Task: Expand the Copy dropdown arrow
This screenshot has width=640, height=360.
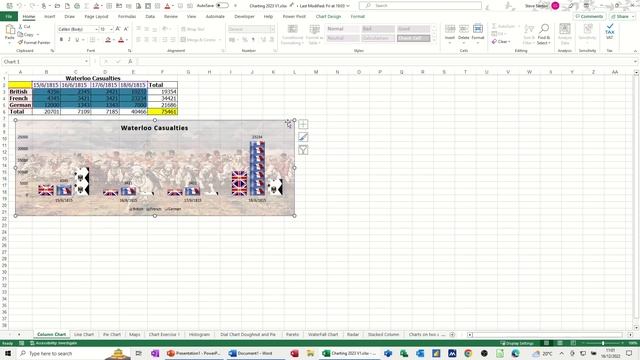Action: [x=38, y=35]
